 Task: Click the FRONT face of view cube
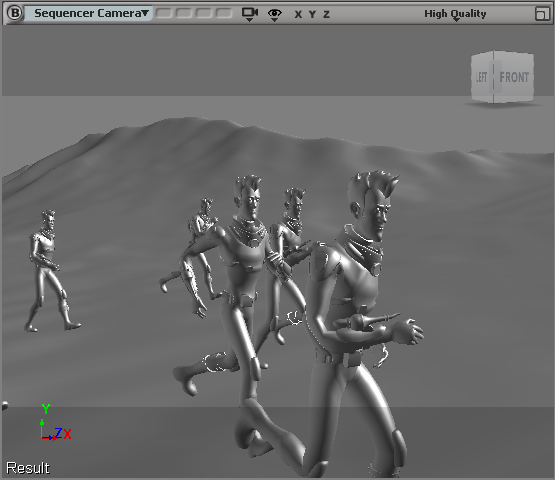(x=514, y=77)
